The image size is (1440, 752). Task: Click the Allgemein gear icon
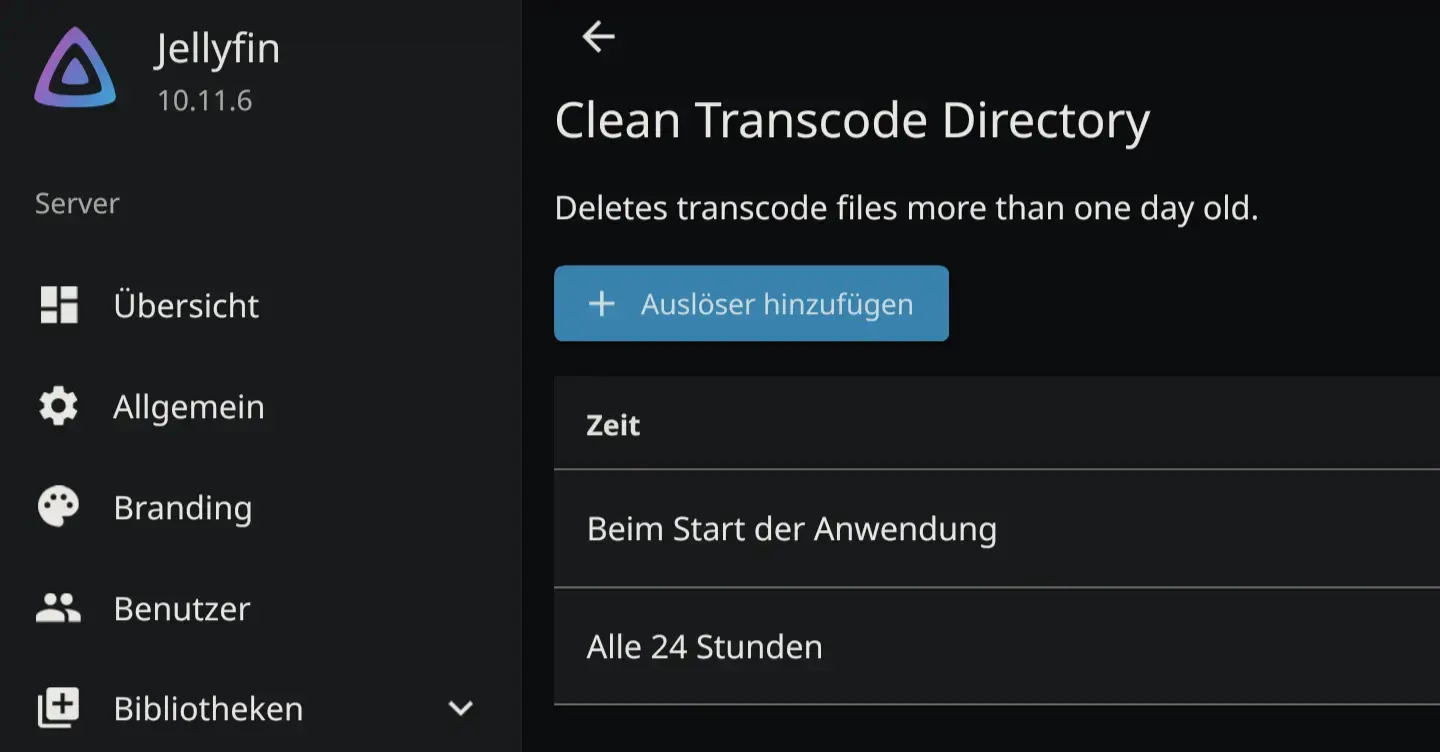click(58, 407)
